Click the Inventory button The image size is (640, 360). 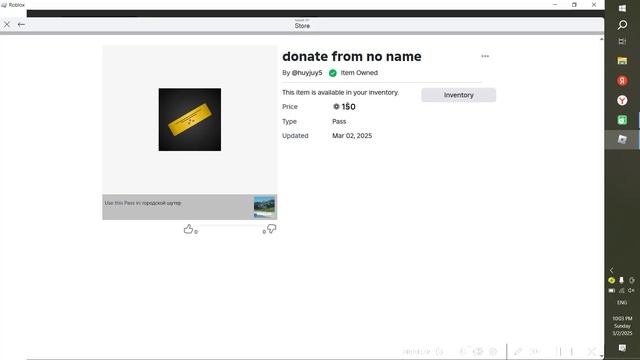click(x=458, y=95)
